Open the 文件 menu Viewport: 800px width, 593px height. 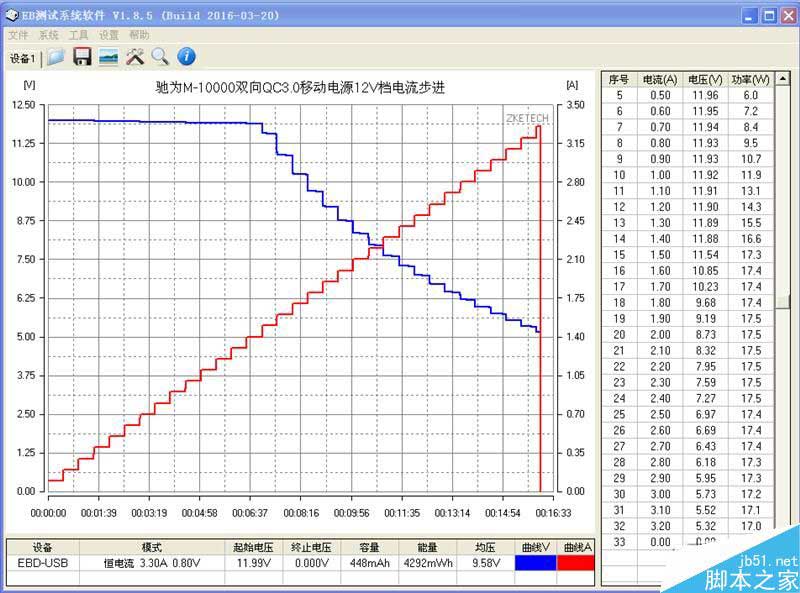point(18,35)
